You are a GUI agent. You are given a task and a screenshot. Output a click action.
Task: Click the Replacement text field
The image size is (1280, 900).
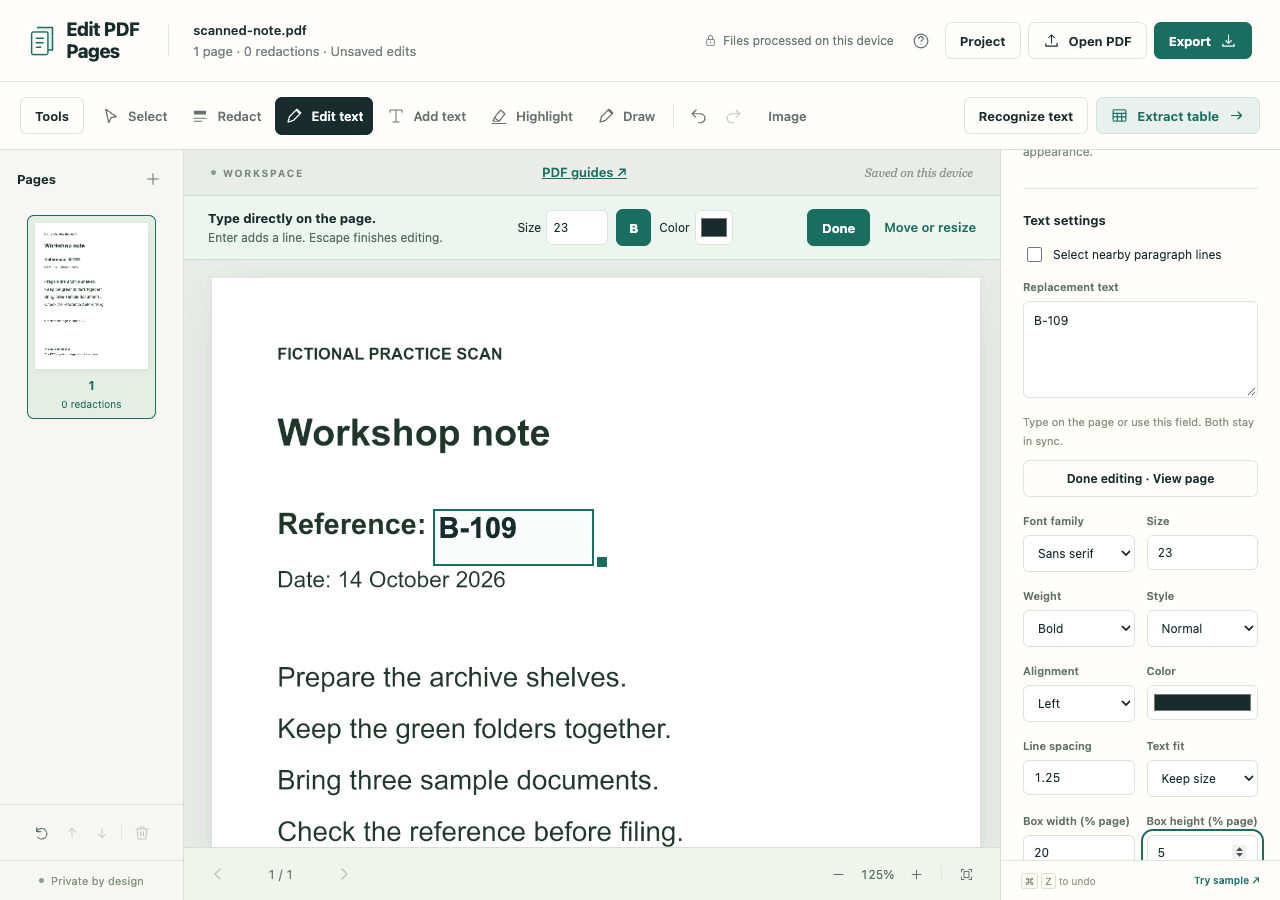point(1140,349)
